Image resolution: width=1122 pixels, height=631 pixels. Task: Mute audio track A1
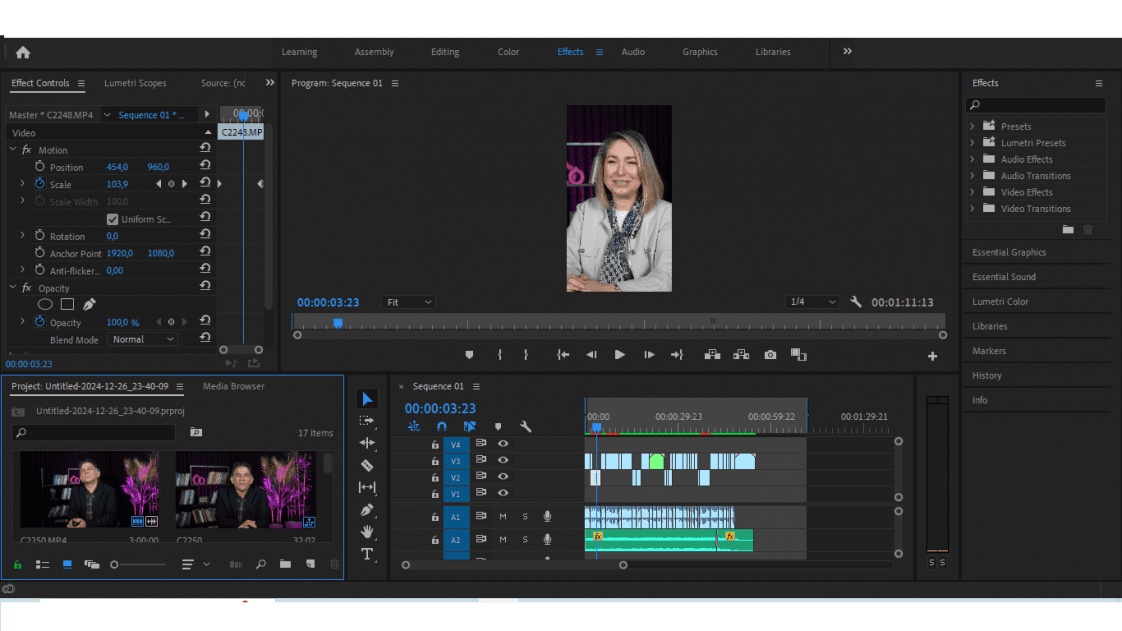point(503,517)
